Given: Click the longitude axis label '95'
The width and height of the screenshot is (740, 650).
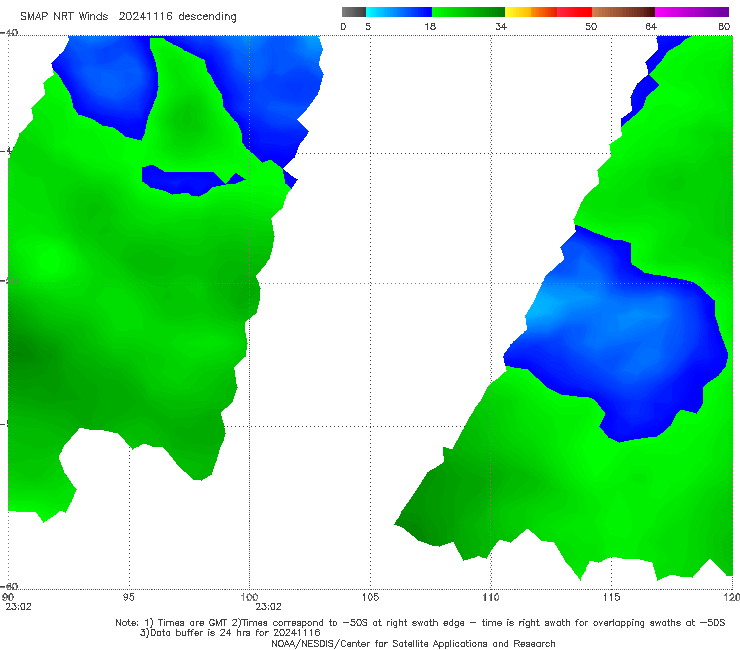Looking at the screenshot, I should click(128, 597).
